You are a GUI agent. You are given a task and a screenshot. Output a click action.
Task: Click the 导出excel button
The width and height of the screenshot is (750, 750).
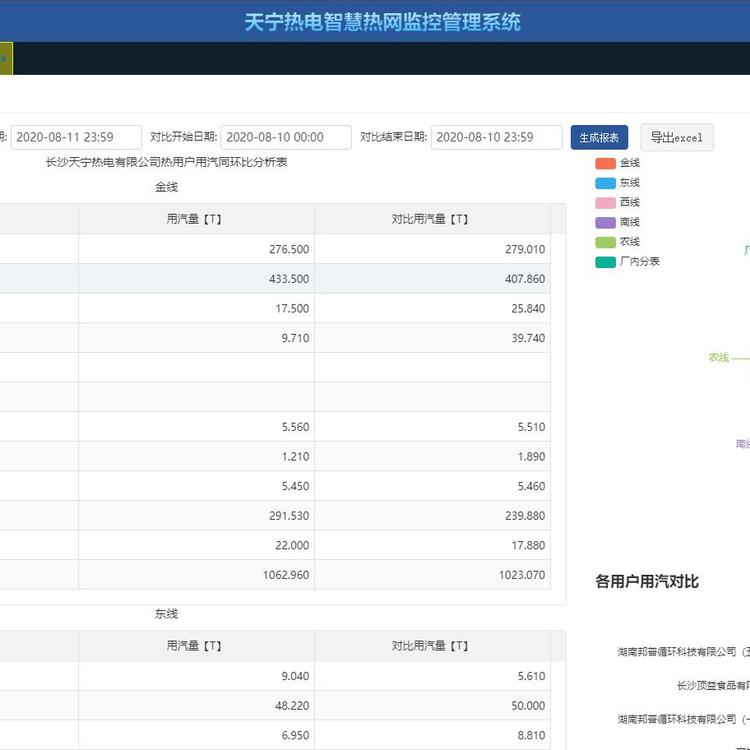[677, 138]
